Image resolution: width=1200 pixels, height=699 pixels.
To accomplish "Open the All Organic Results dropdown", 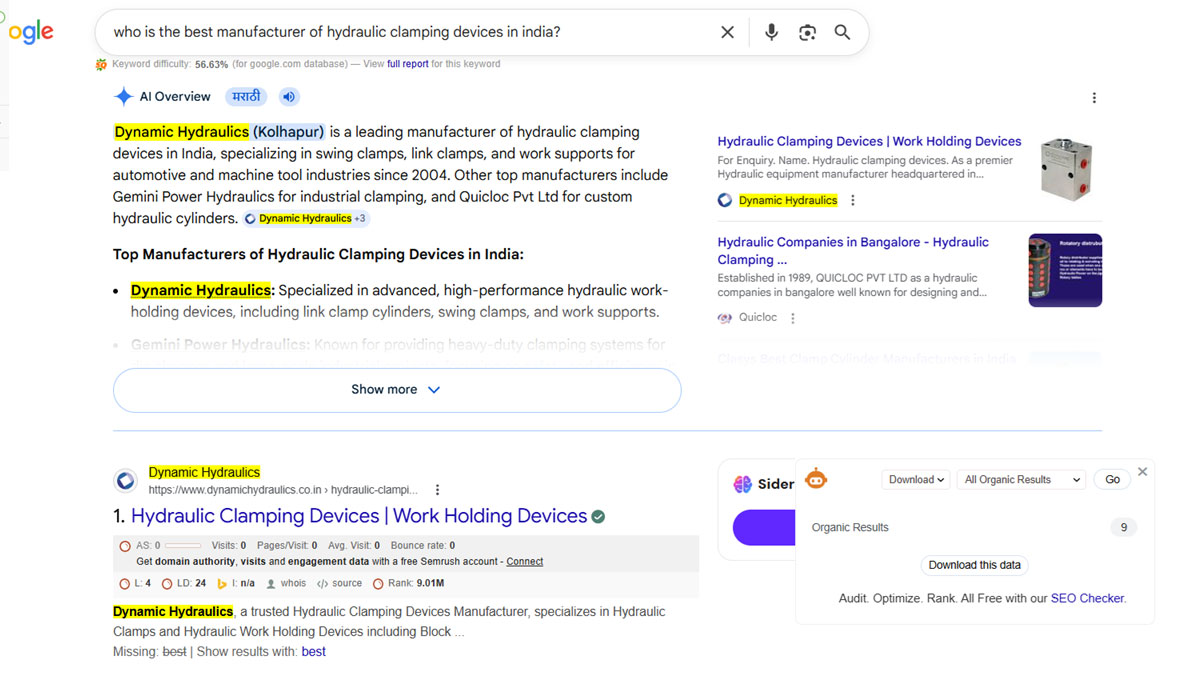I will (1021, 480).
